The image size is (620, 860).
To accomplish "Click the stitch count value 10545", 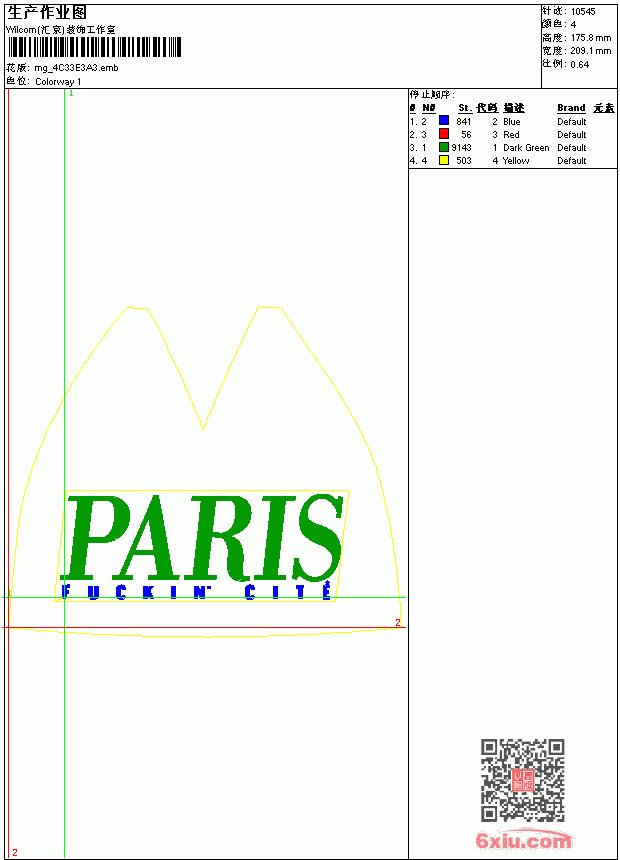I will coord(583,12).
